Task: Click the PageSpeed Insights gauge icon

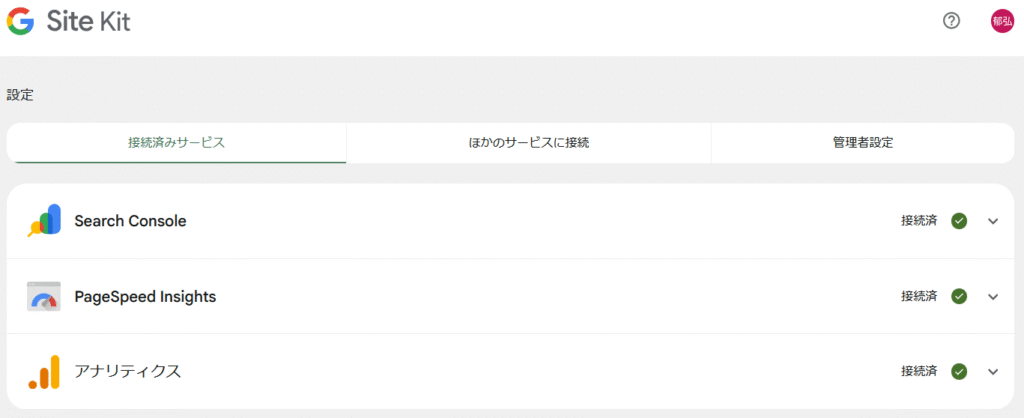Action: pos(44,297)
